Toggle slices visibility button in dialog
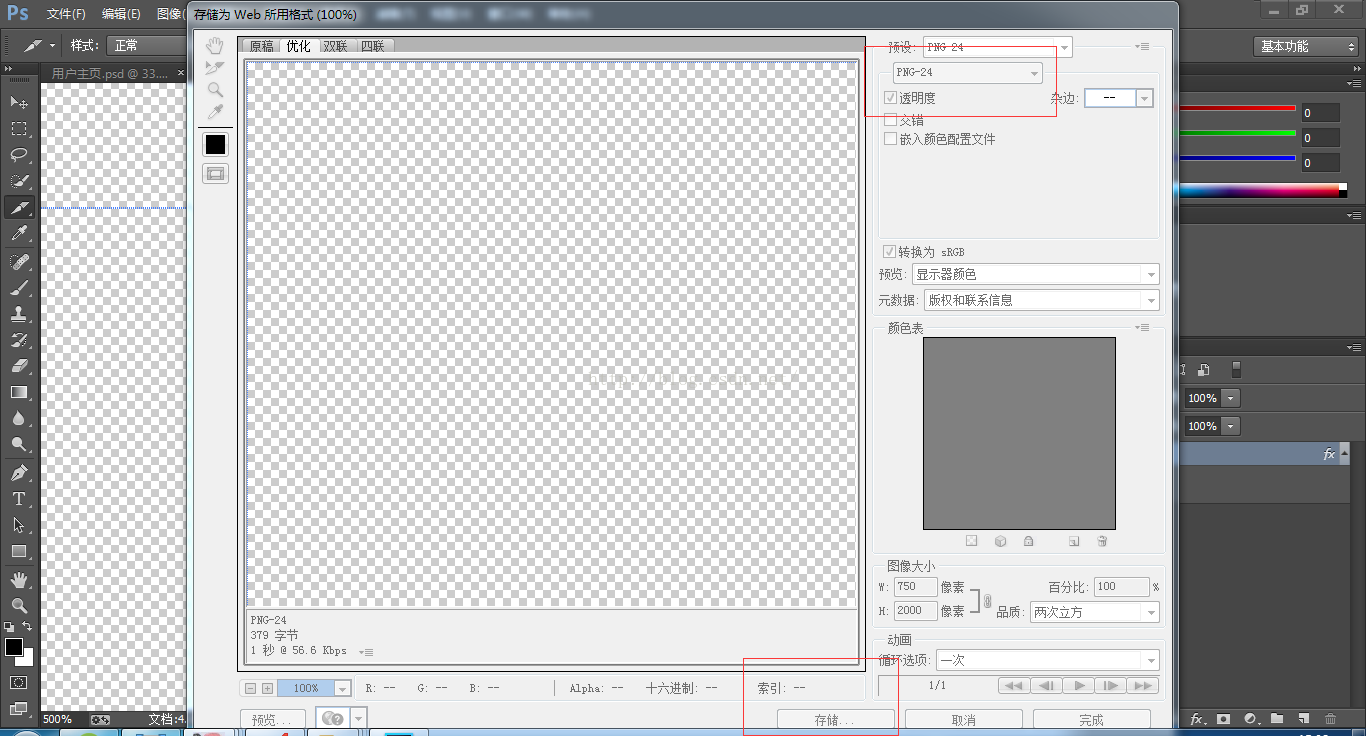This screenshot has width=1366, height=736. [x=215, y=173]
